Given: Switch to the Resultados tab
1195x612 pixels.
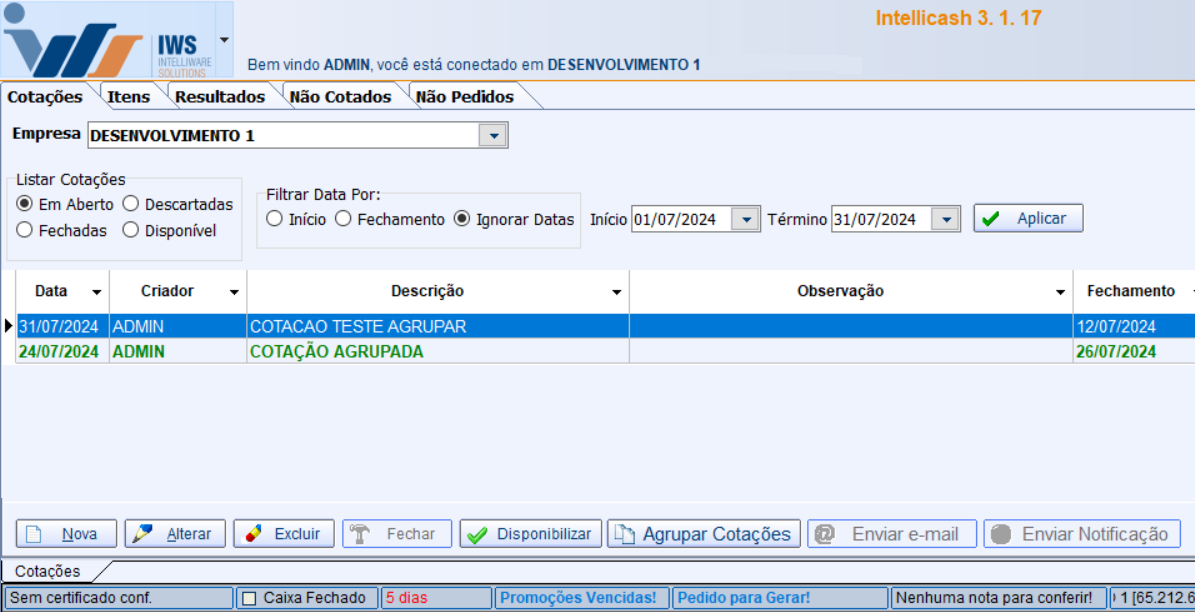Looking at the screenshot, I should point(220,97).
